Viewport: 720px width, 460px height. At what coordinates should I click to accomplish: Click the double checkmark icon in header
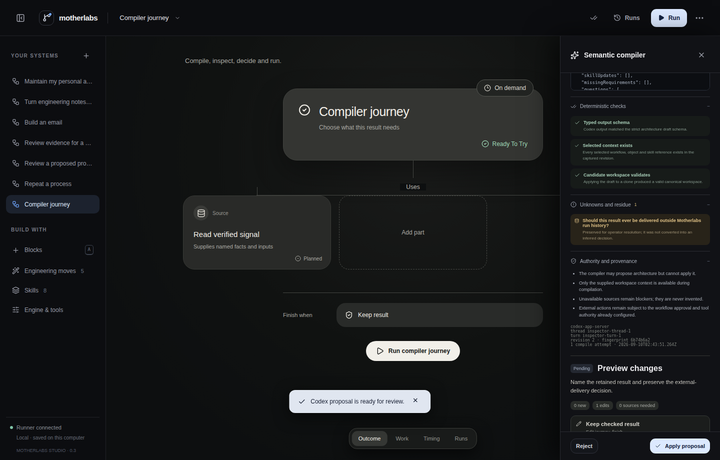pos(594,18)
